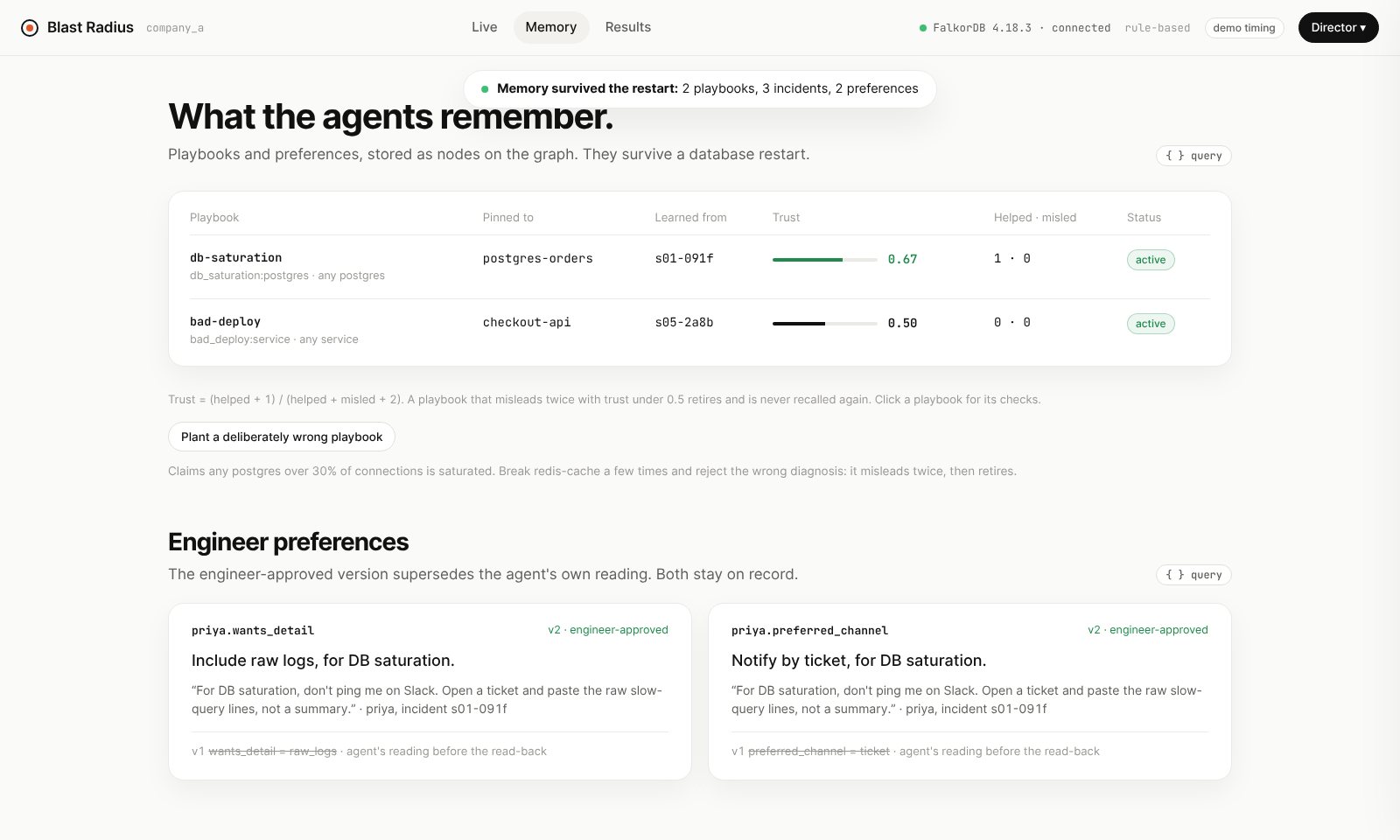Switch to the Live tab

point(484,27)
